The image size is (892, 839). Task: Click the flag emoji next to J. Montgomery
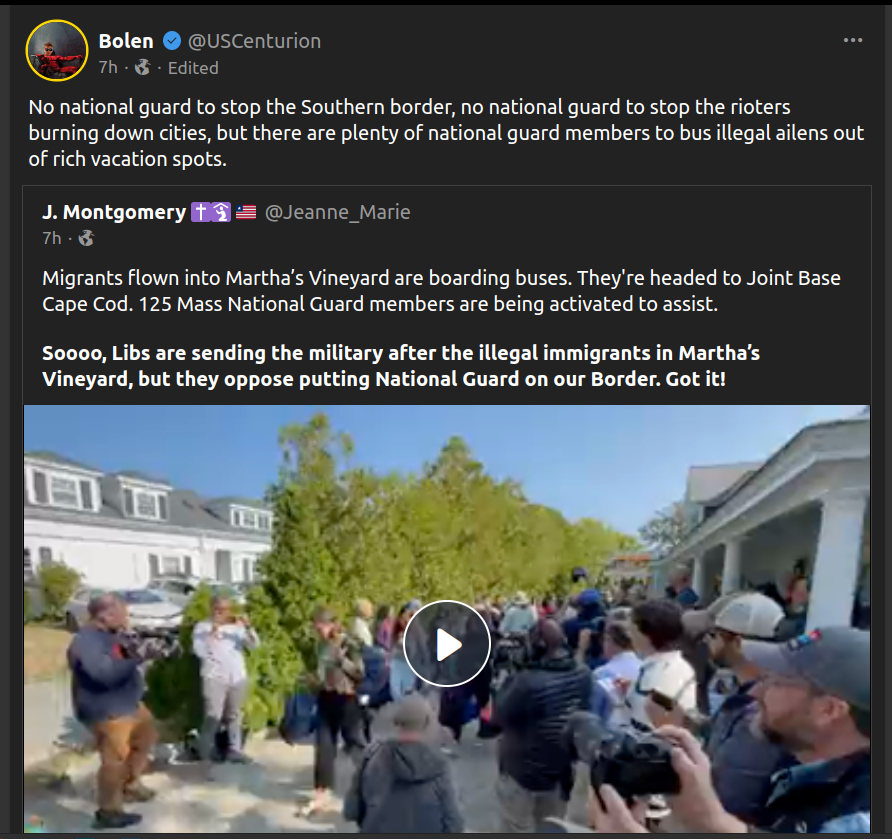[x=246, y=212]
